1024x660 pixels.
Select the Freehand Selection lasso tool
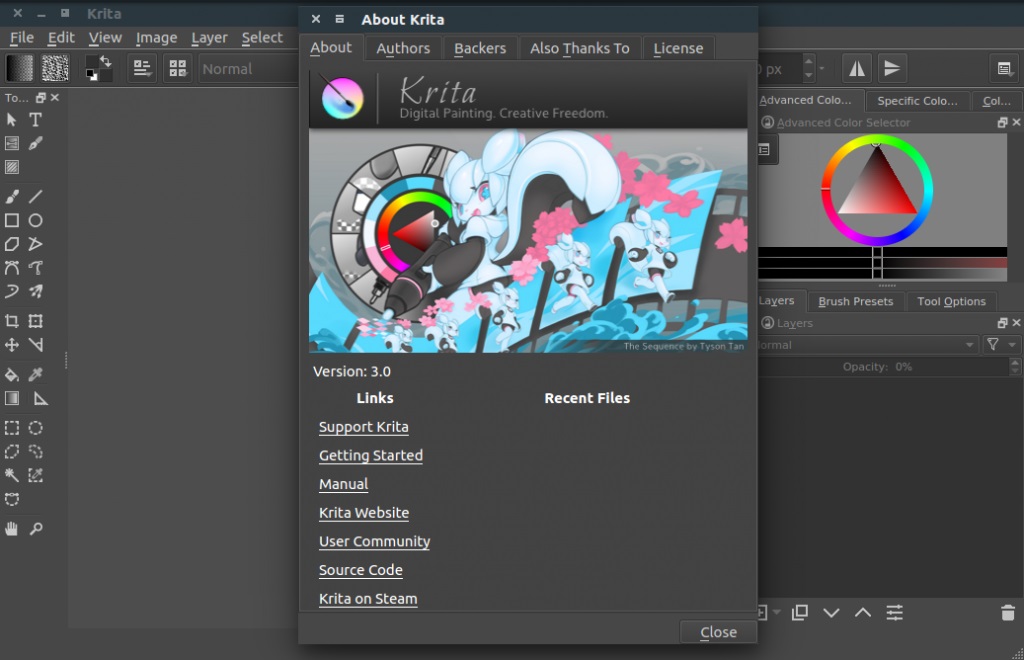tap(35, 451)
